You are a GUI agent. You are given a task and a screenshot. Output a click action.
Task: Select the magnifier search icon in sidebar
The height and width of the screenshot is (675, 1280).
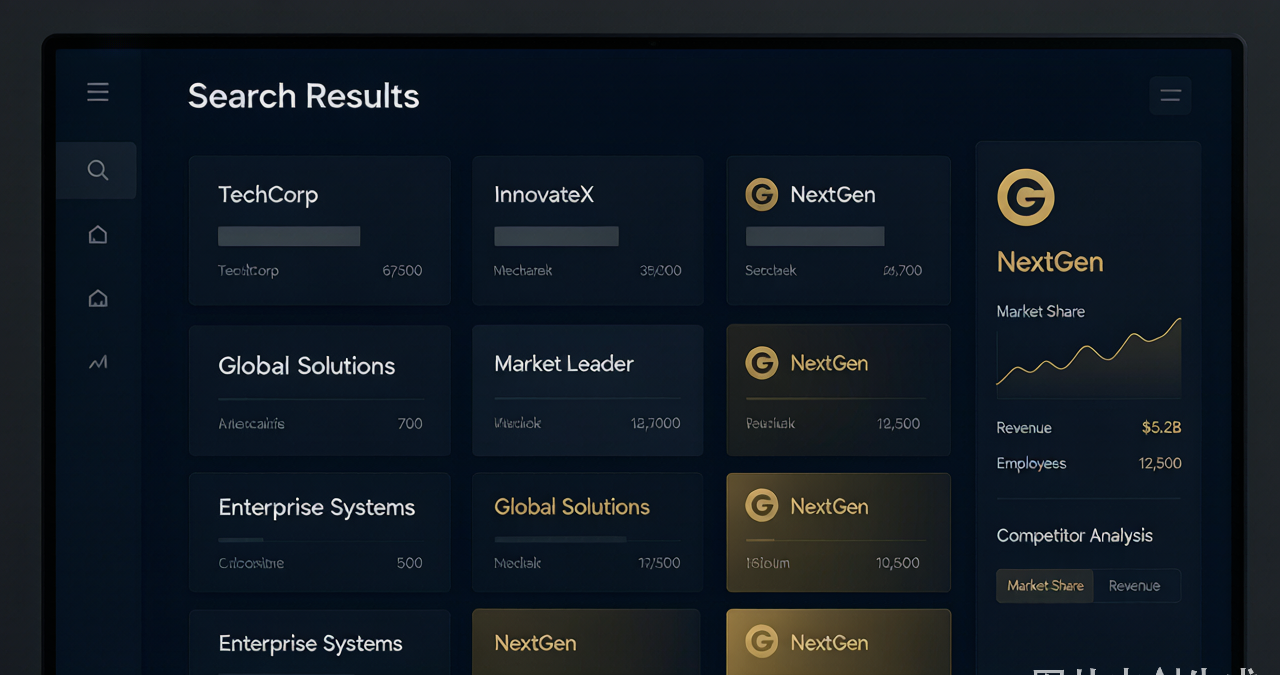(97, 170)
